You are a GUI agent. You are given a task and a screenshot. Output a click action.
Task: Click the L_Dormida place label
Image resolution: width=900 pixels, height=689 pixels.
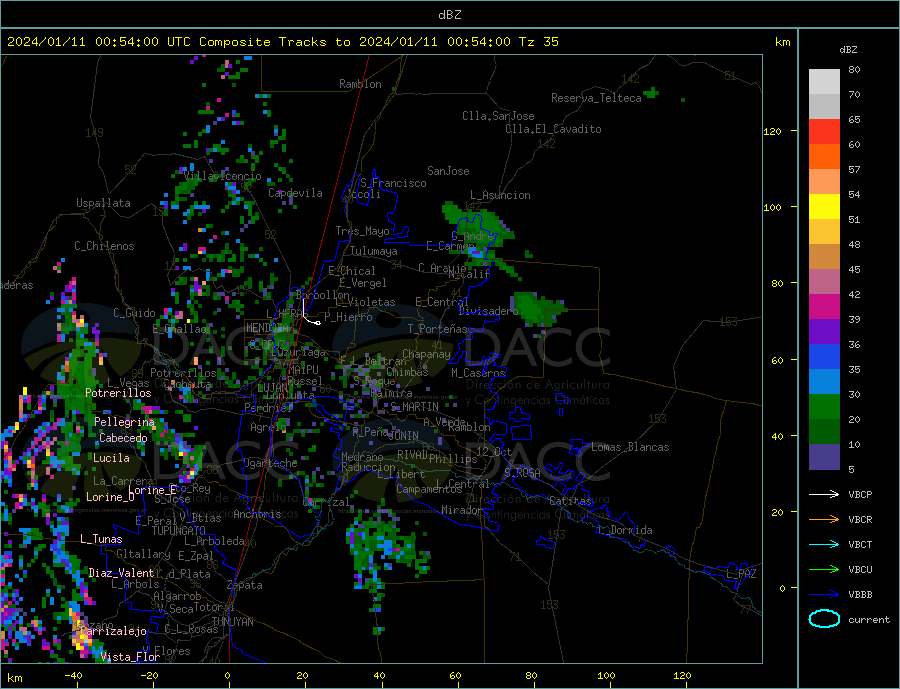tap(625, 530)
